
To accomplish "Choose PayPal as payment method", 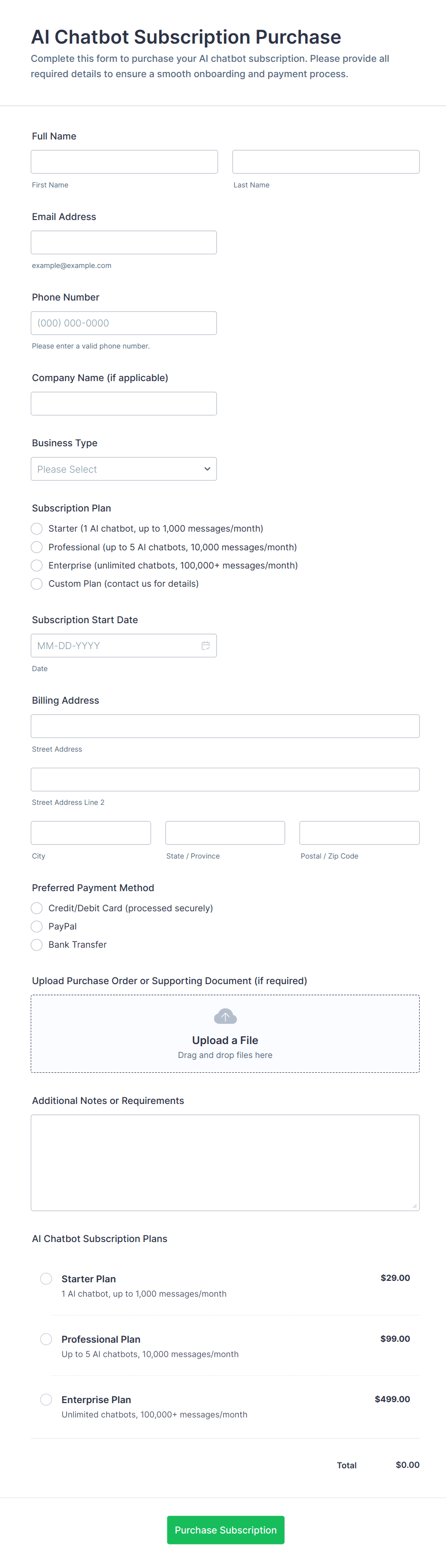I will (36, 927).
